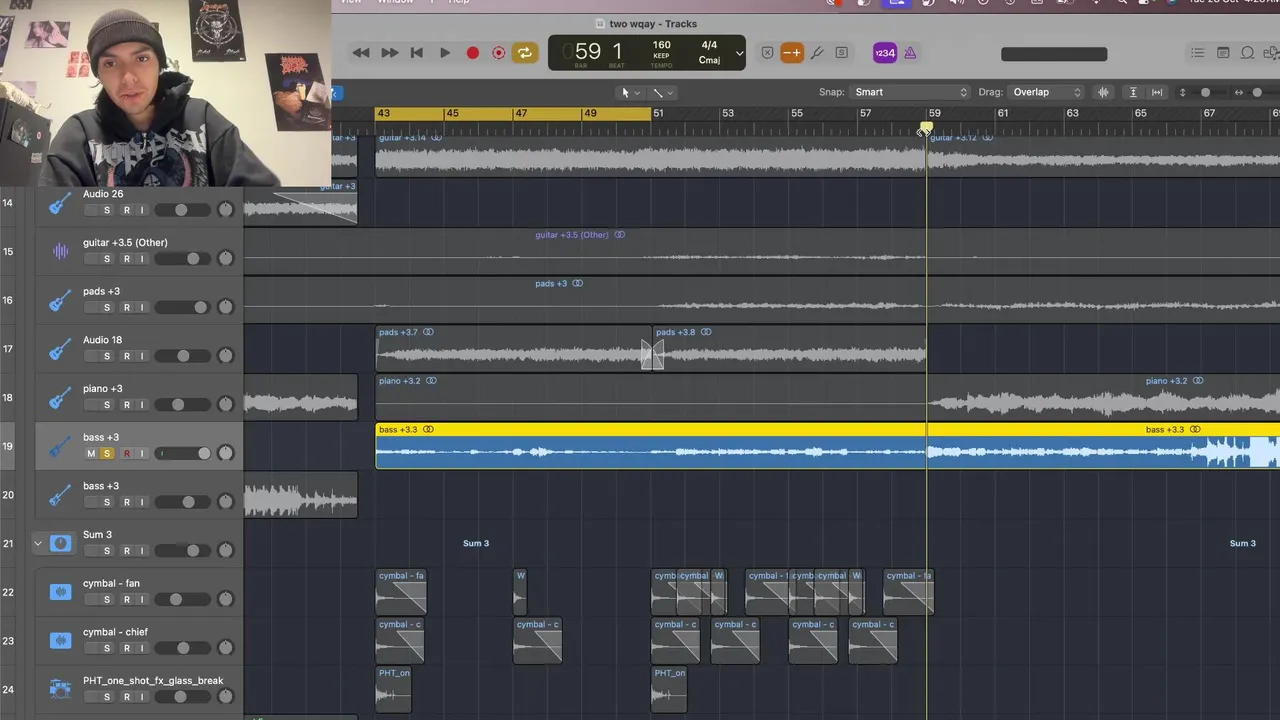
Task: Click the transport Solo S button
Action: [x=841, y=53]
